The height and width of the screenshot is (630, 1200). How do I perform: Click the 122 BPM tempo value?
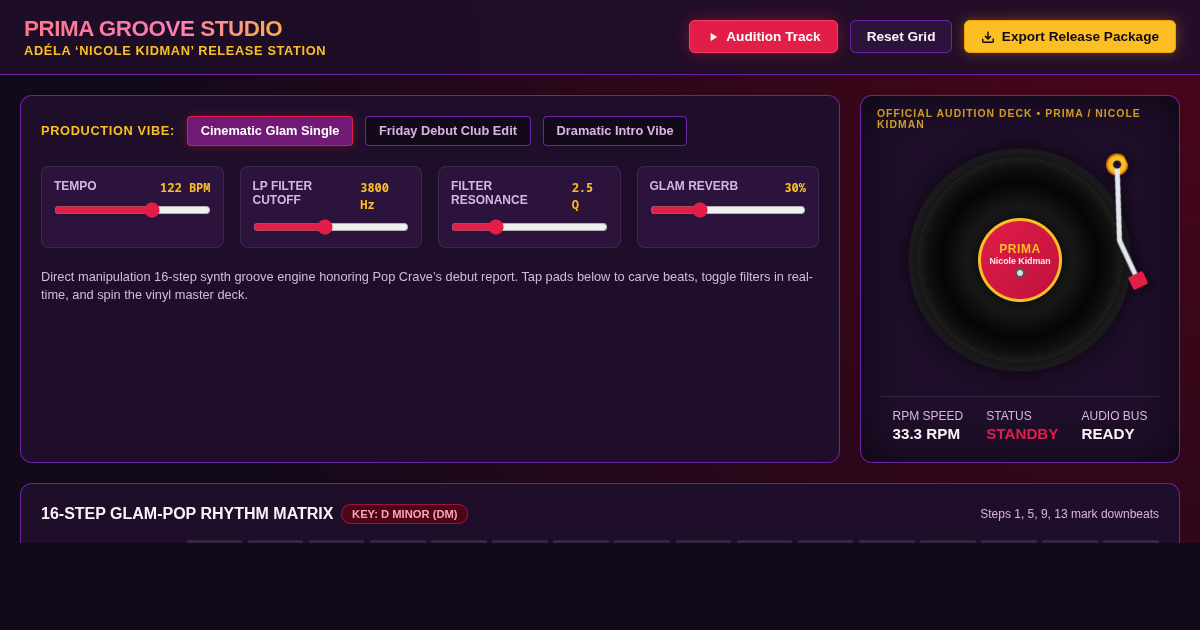[185, 188]
